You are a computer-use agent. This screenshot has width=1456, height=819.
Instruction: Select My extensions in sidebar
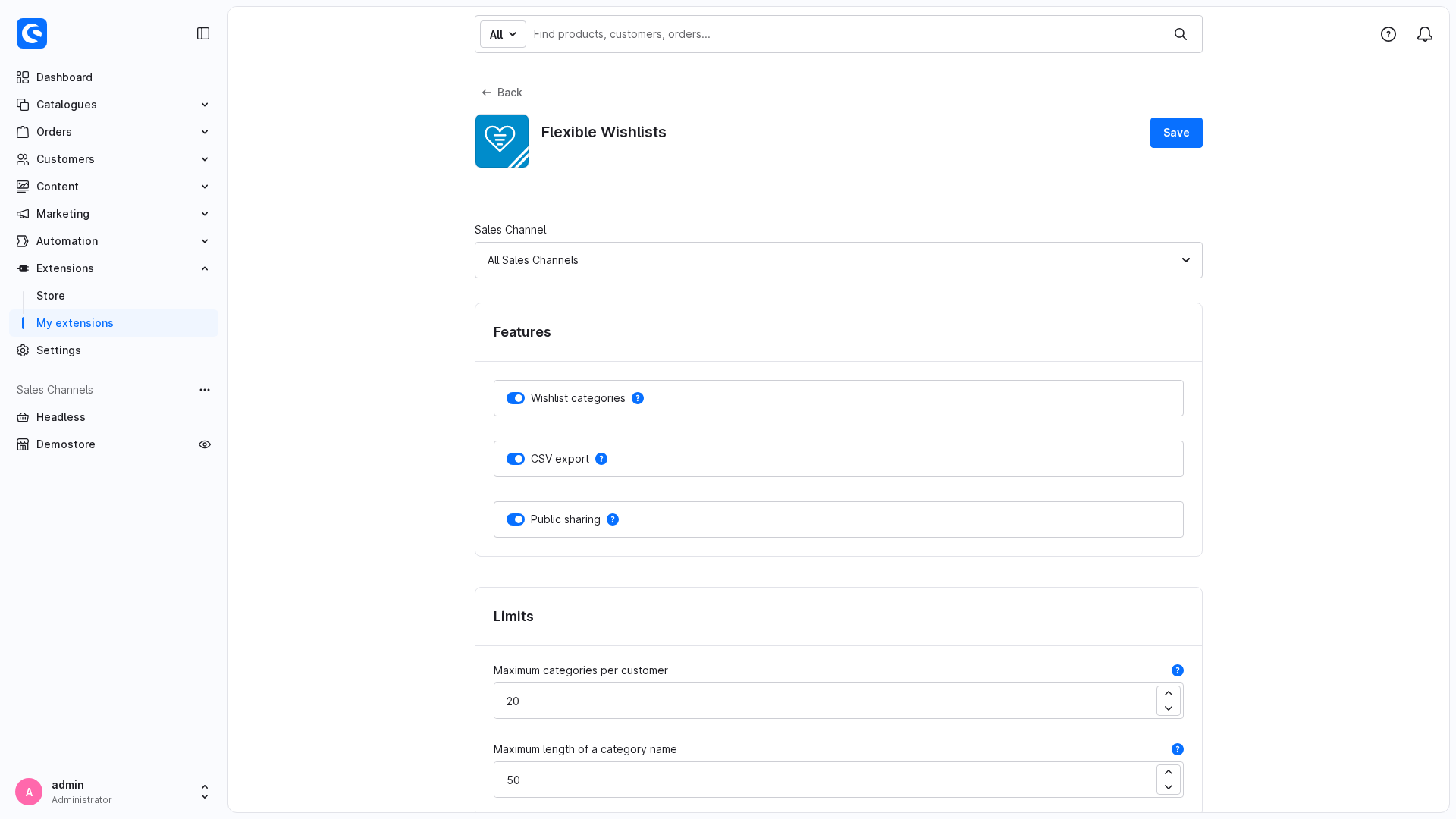[114, 323]
